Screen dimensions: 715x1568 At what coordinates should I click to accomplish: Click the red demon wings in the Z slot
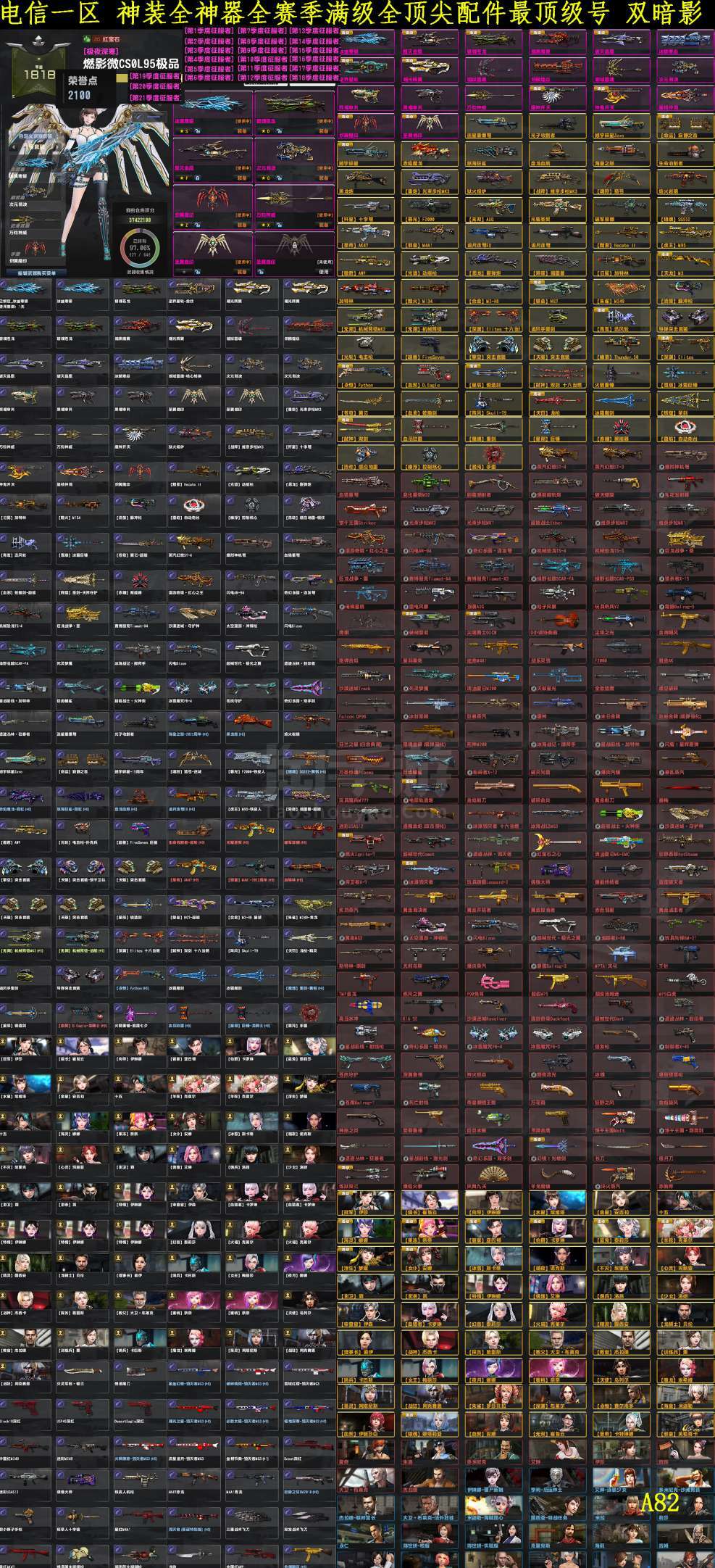213,198
